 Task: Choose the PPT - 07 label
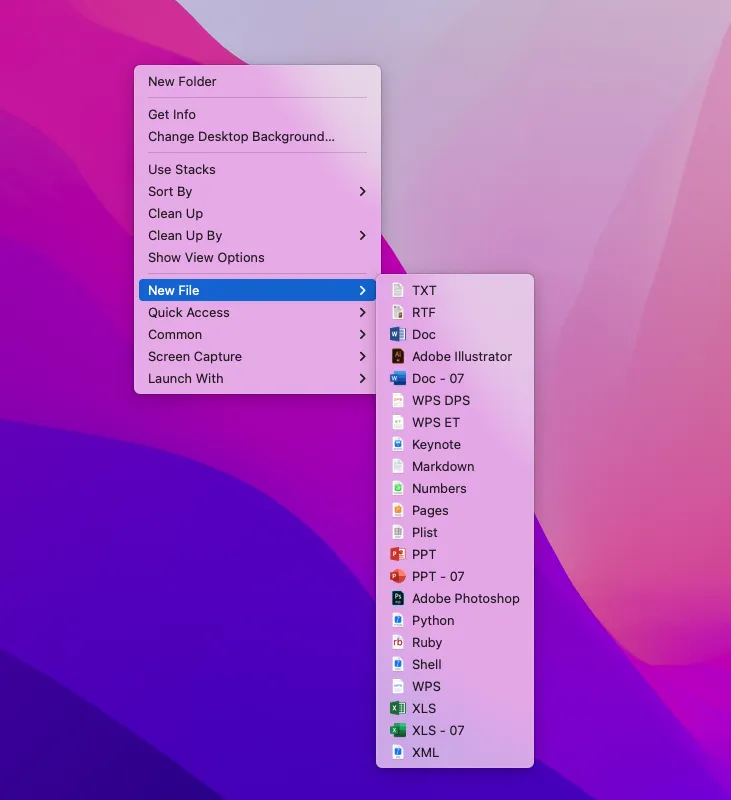pyautogui.click(x=438, y=577)
